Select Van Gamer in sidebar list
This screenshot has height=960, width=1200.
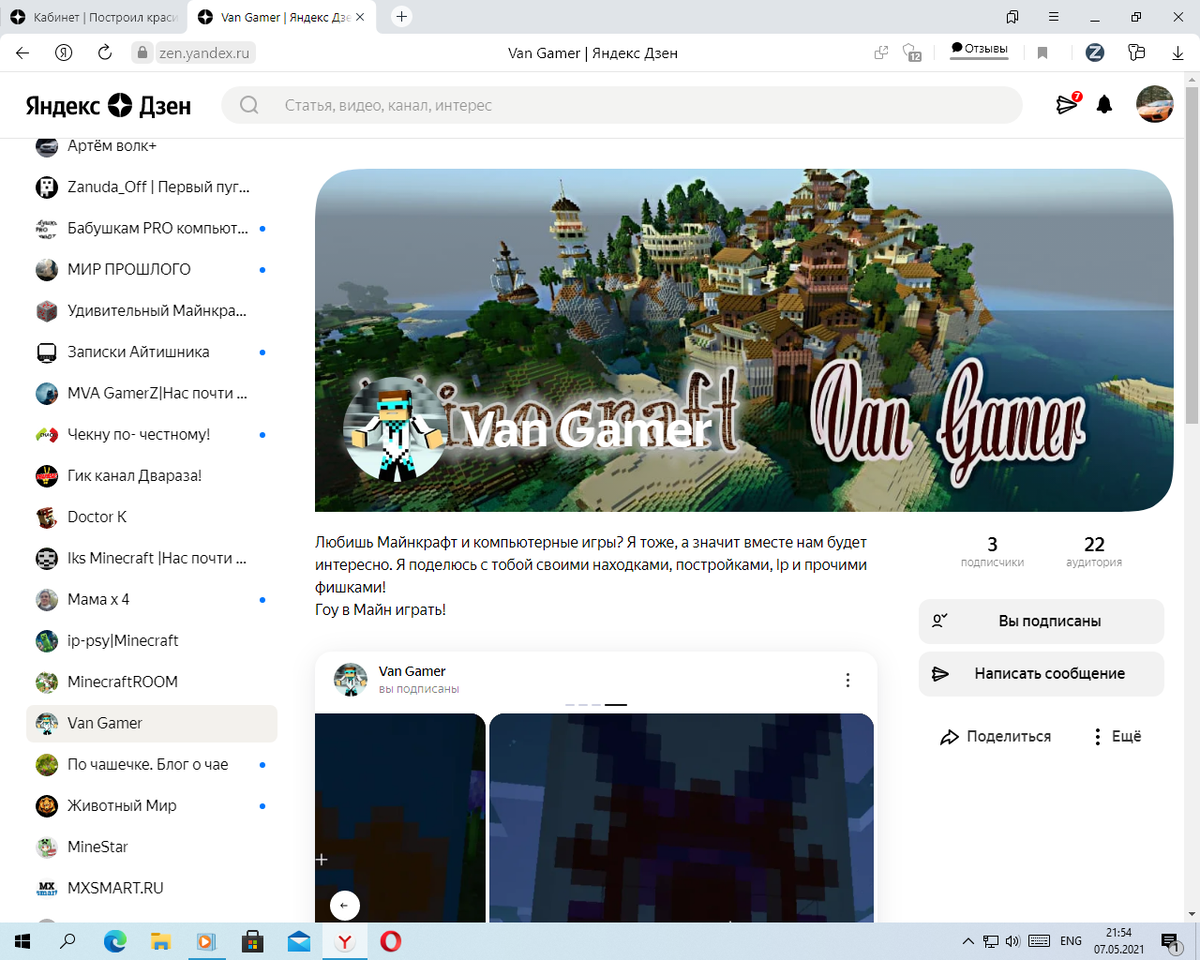tap(151, 723)
